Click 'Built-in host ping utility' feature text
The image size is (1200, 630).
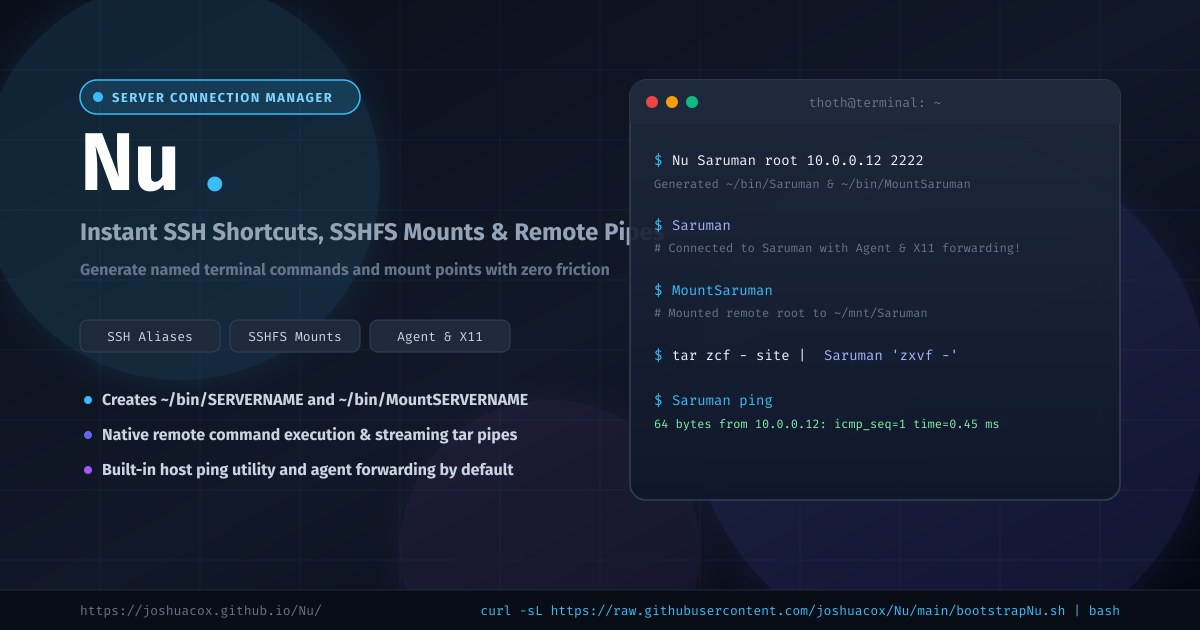tap(308, 470)
